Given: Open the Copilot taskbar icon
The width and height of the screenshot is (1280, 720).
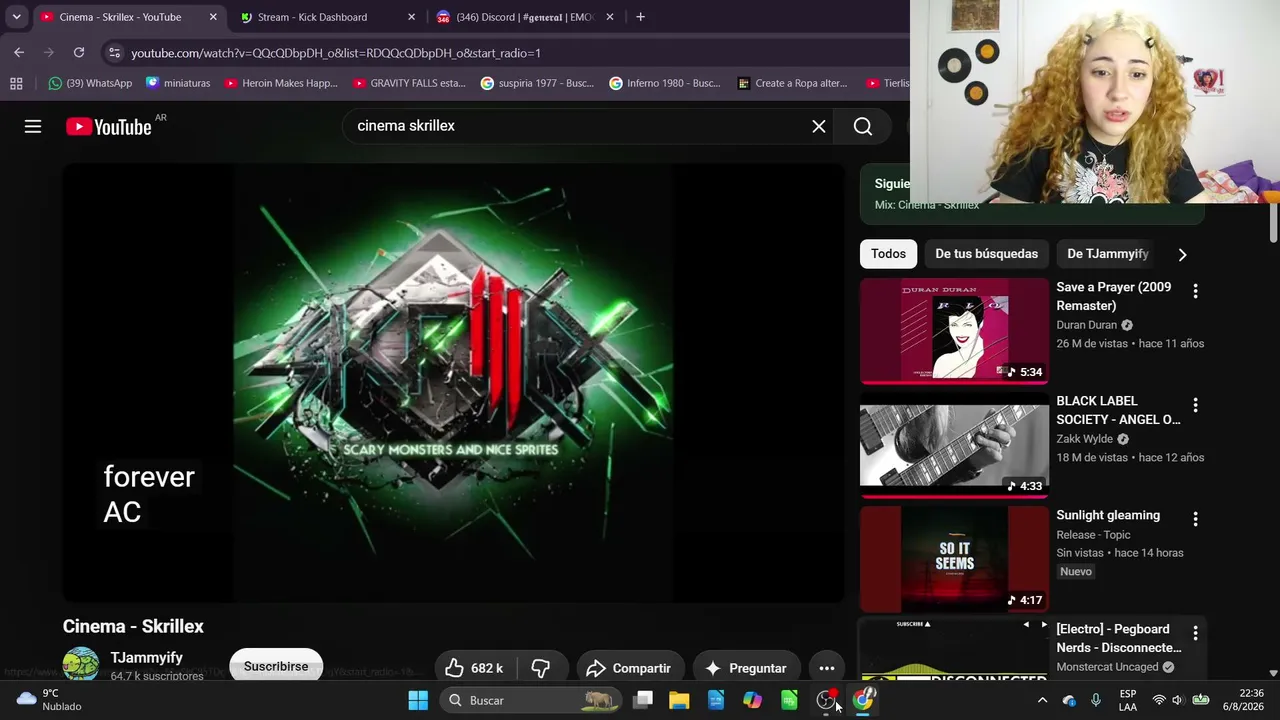Looking at the screenshot, I should coord(752,700).
